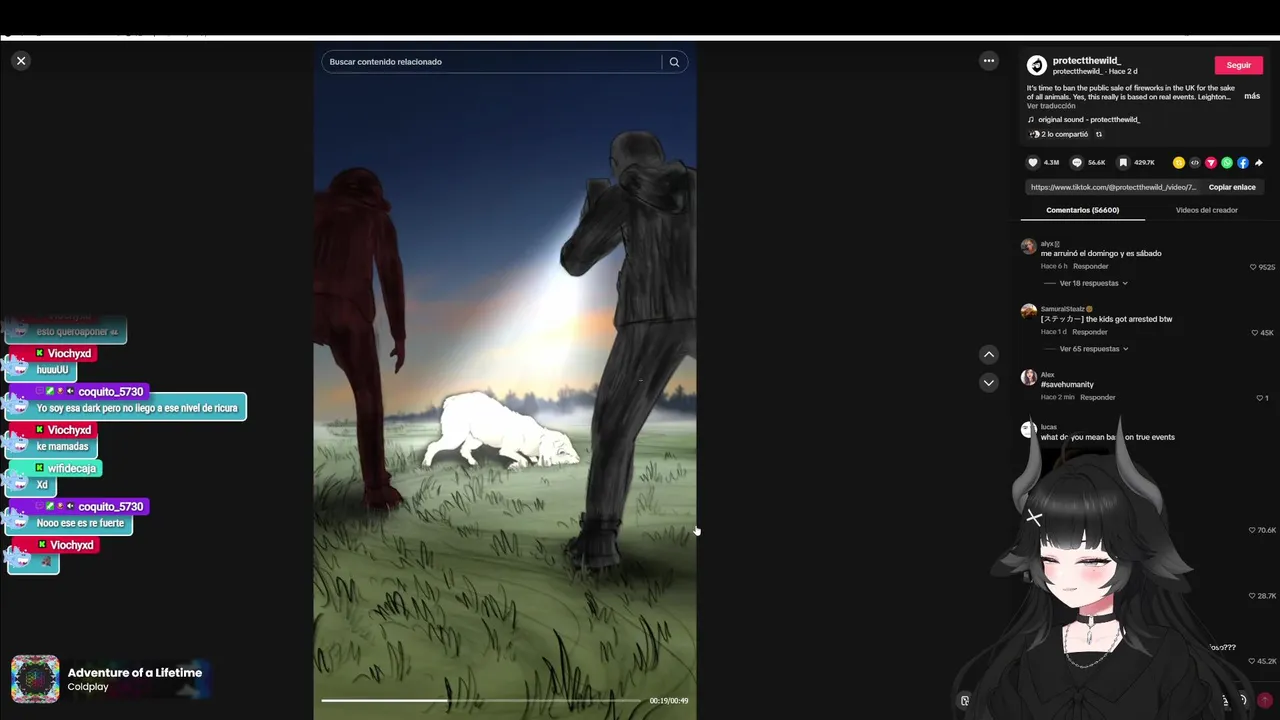Like the comment showing 45.2K
1280x720 pixels.
pyautogui.click(x=1253, y=661)
